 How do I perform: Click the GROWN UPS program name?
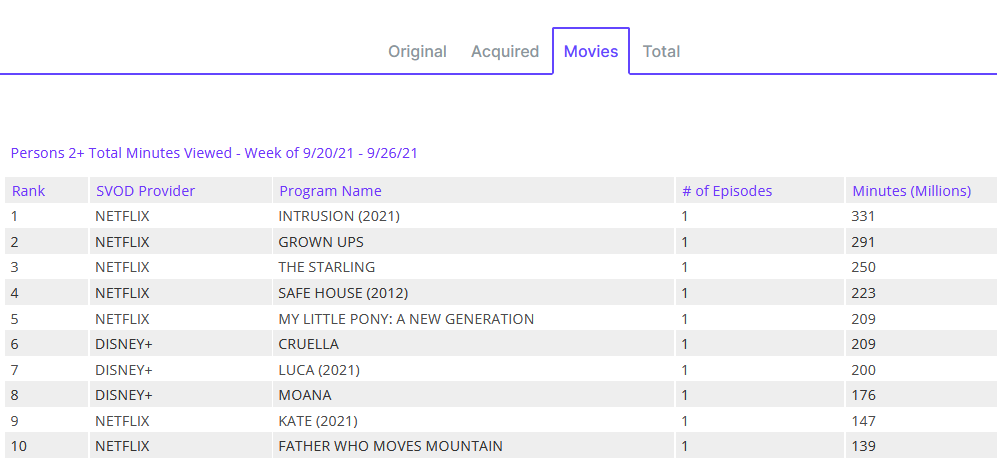click(x=321, y=242)
